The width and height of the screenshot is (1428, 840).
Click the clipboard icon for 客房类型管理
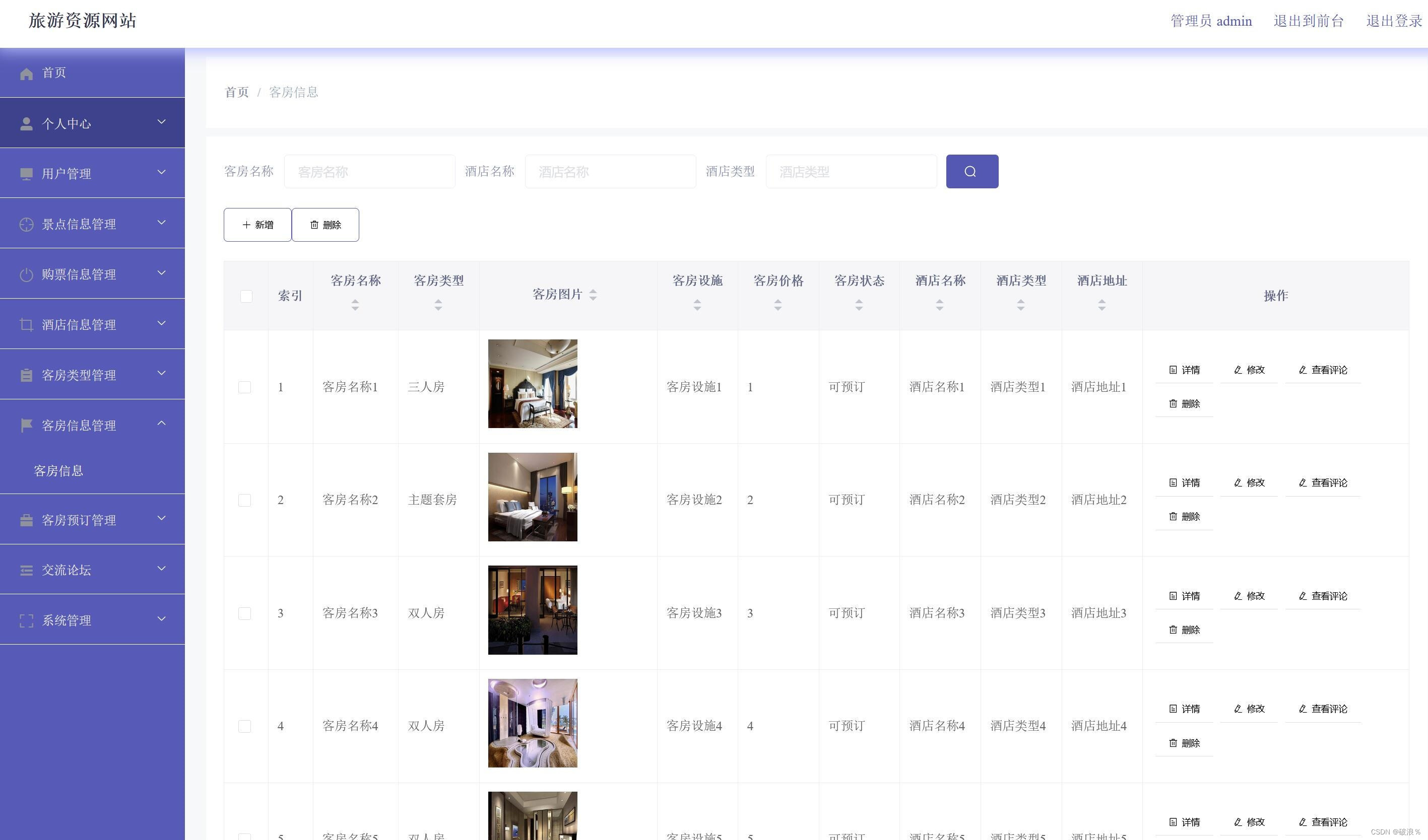click(26, 375)
